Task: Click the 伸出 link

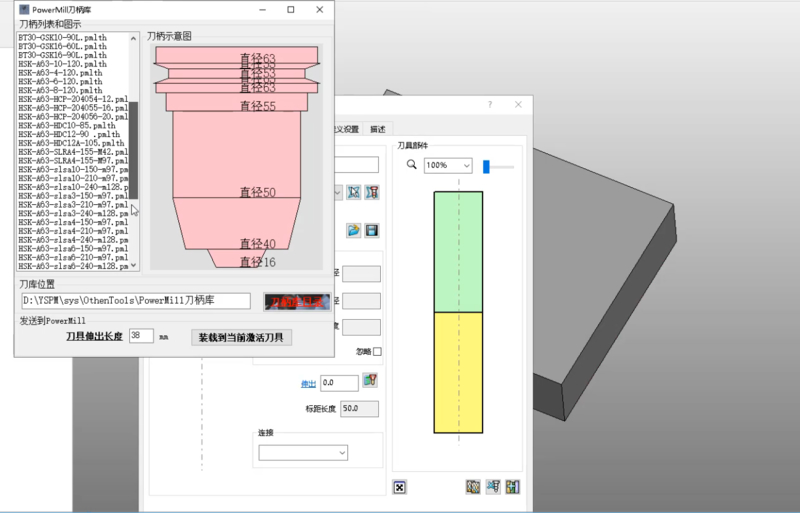Action: pos(308,383)
